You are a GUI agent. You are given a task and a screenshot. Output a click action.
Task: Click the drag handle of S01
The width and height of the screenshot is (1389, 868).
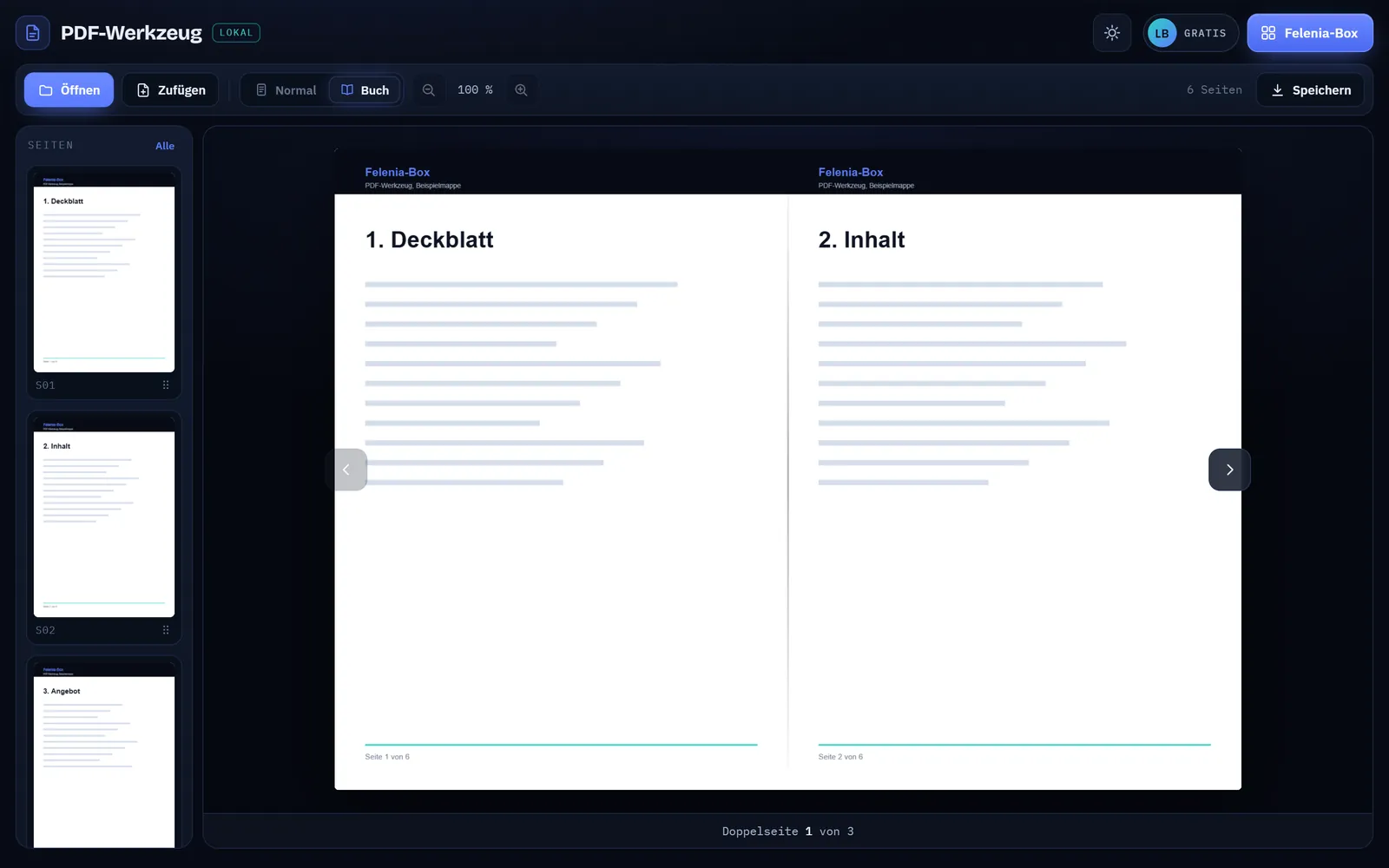[x=166, y=385]
